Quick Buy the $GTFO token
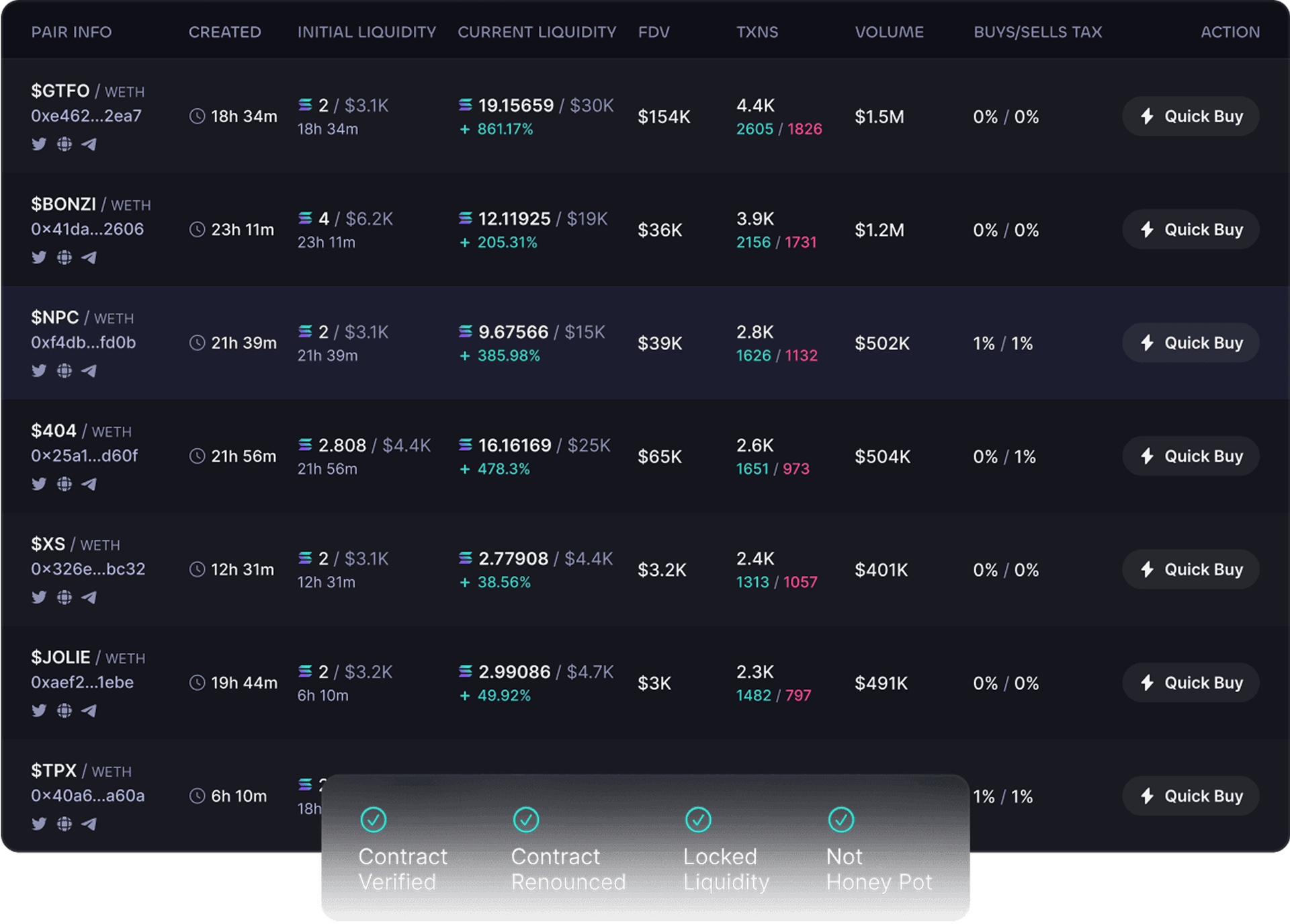The width and height of the screenshot is (1290, 924). 1191,116
